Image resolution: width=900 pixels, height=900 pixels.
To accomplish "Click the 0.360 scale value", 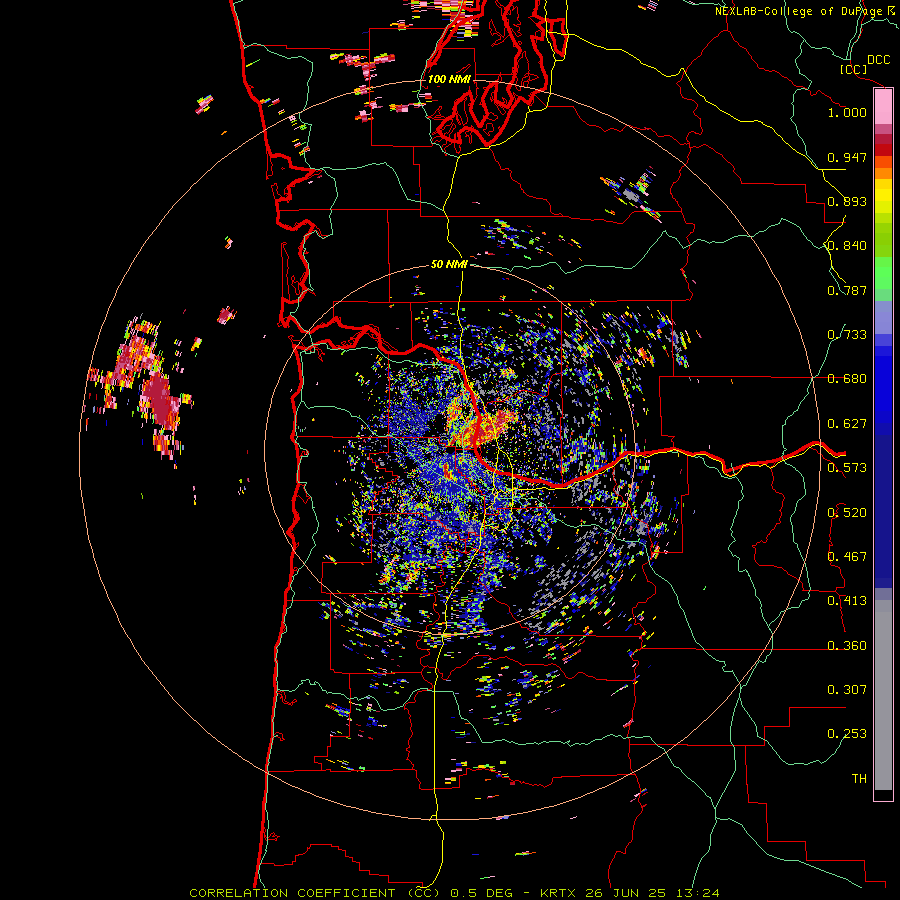I will tap(847, 646).
